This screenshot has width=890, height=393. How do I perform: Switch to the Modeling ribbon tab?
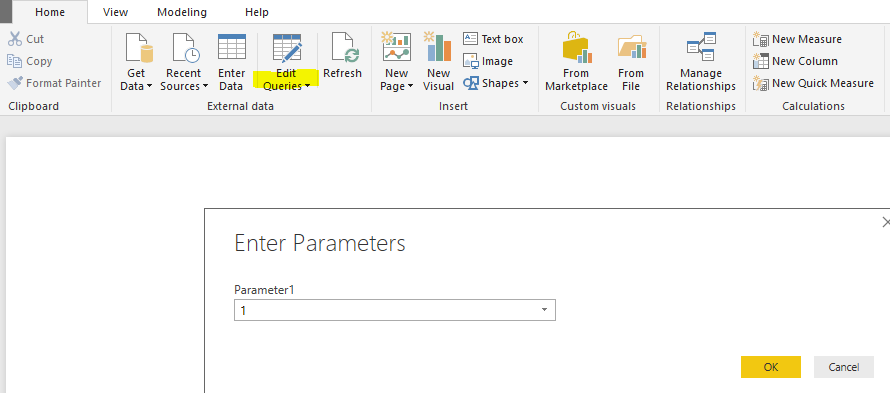[182, 12]
